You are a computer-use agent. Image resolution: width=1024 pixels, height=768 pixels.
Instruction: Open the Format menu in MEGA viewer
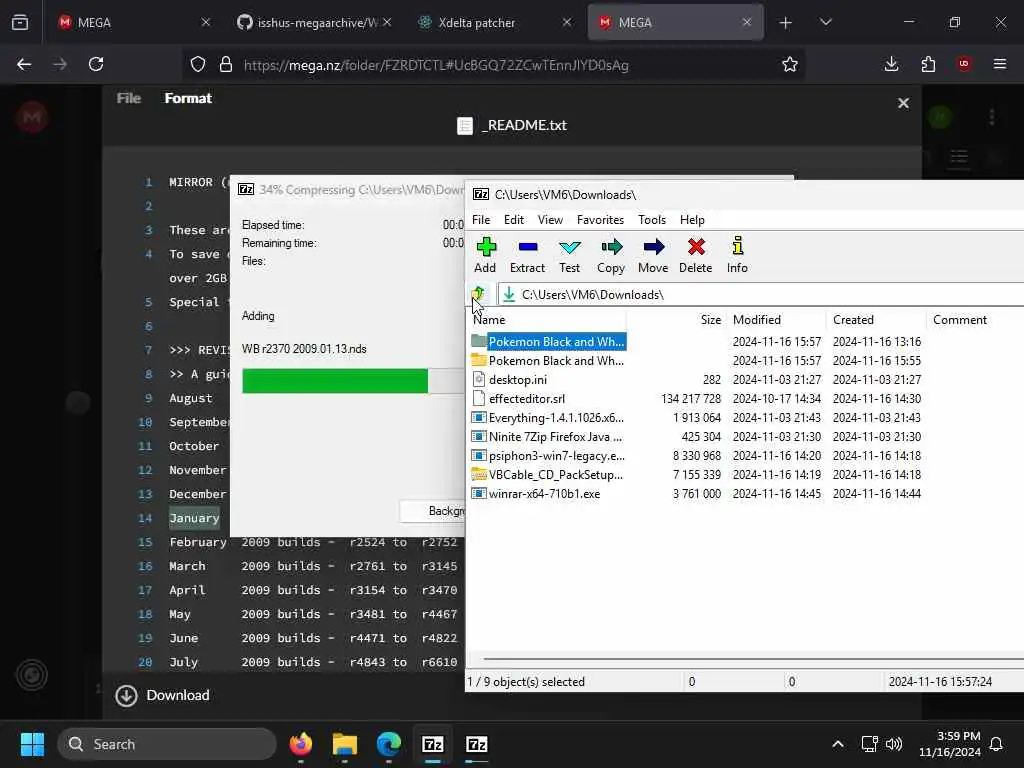pos(188,98)
